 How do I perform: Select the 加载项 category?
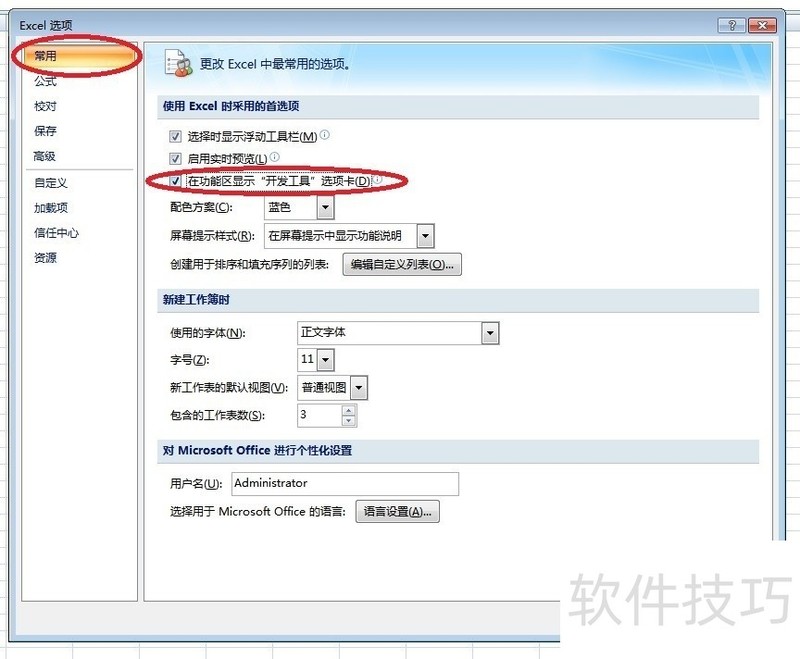pyautogui.click(x=51, y=208)
